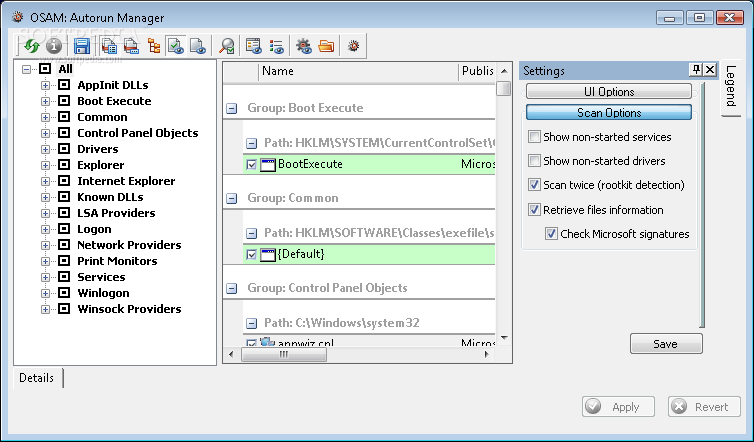Expand the Explorer tree node
754x442 pixels.
45,165
